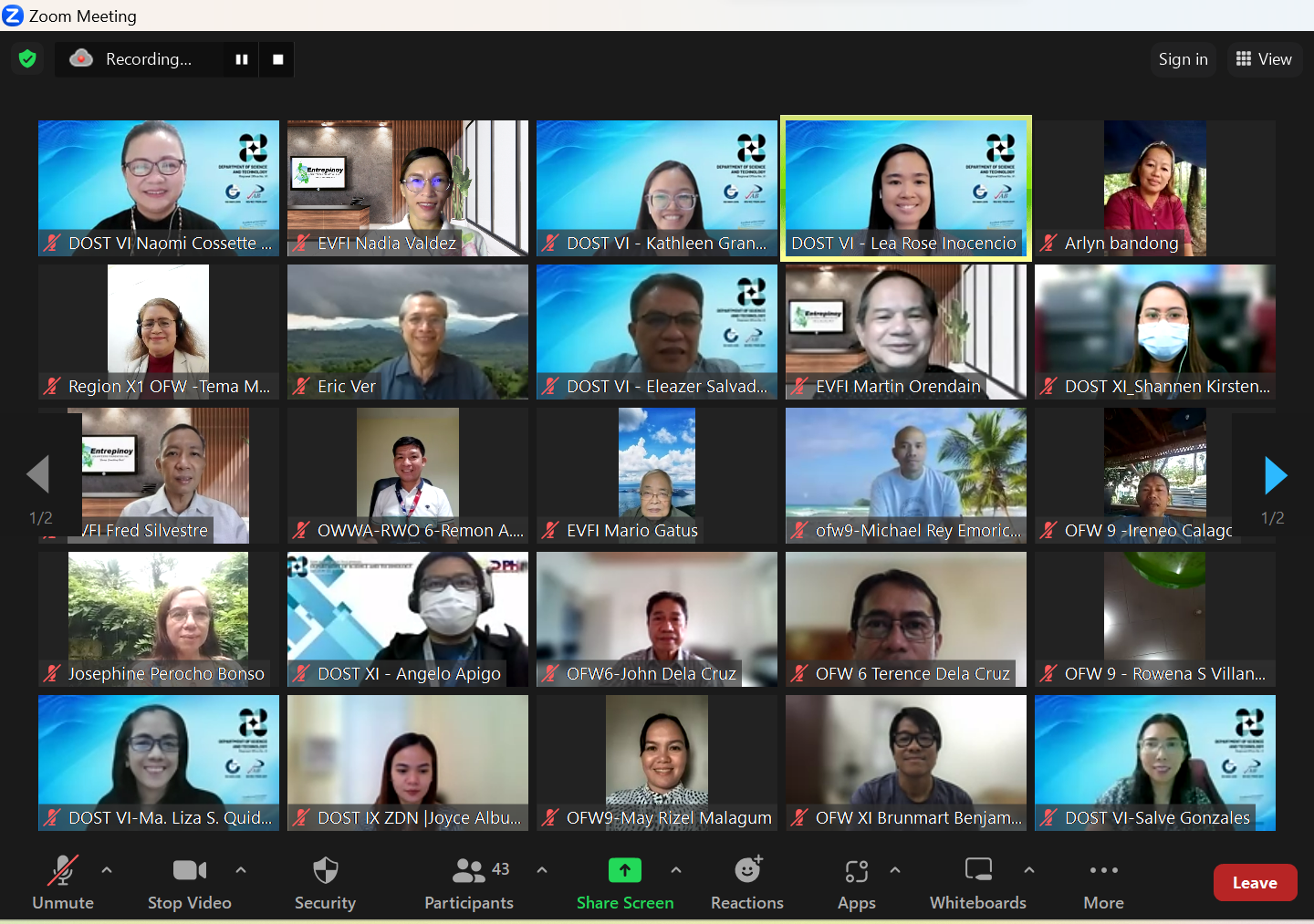Expand audio settings arrow beside Unmute
Image resolution: width=1314 pixels, height=924 pixels.
[x=107, y=870]
